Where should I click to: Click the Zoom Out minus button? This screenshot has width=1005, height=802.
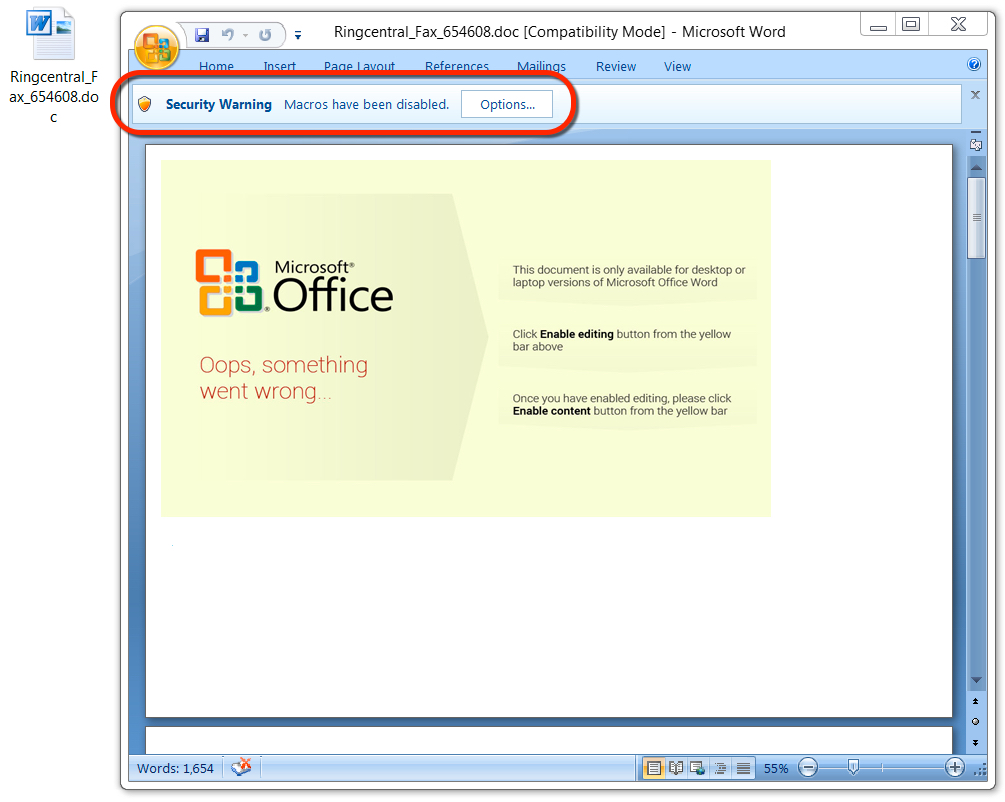pyautogui.click(x=808, y=767)
